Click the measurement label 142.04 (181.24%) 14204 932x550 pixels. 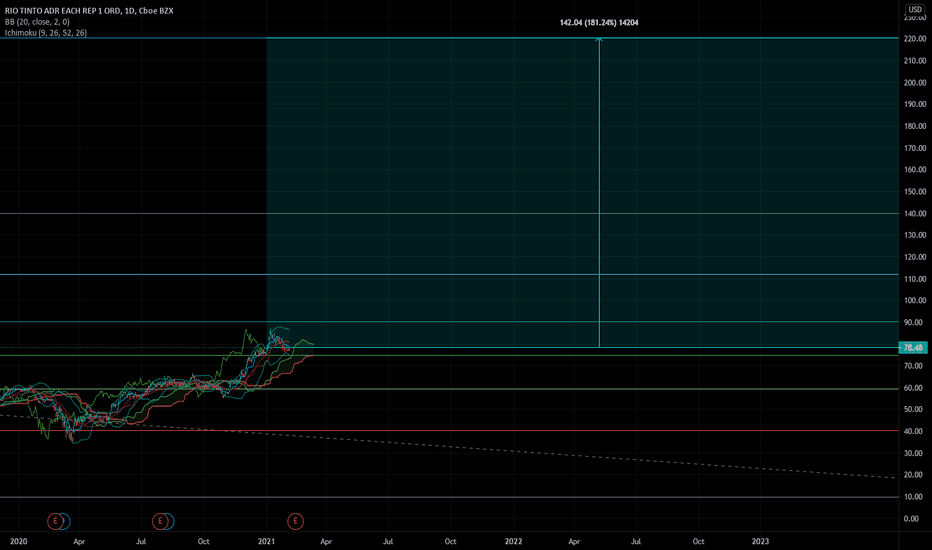pos(599,23)
